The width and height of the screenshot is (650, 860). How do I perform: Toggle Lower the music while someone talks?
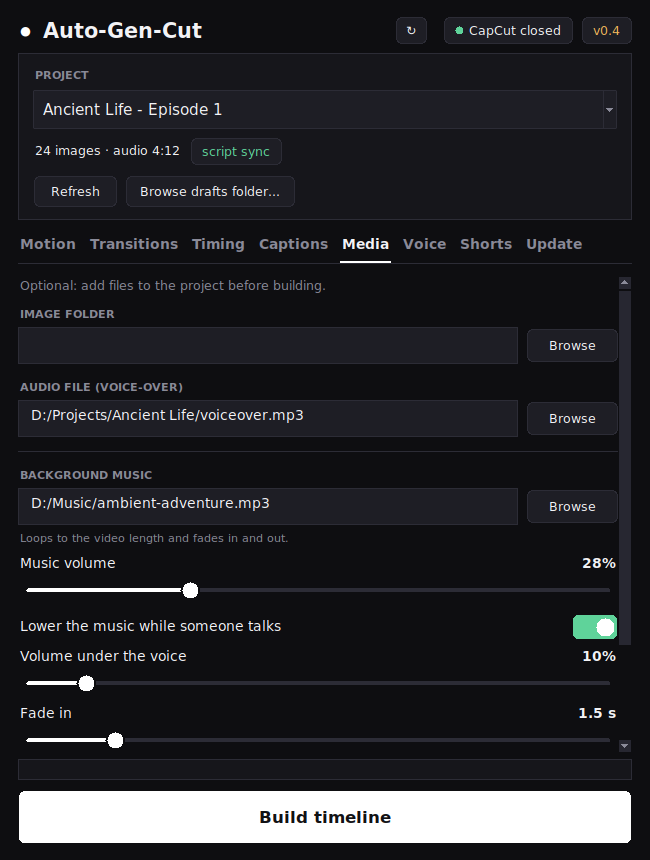tap(595, 627)
